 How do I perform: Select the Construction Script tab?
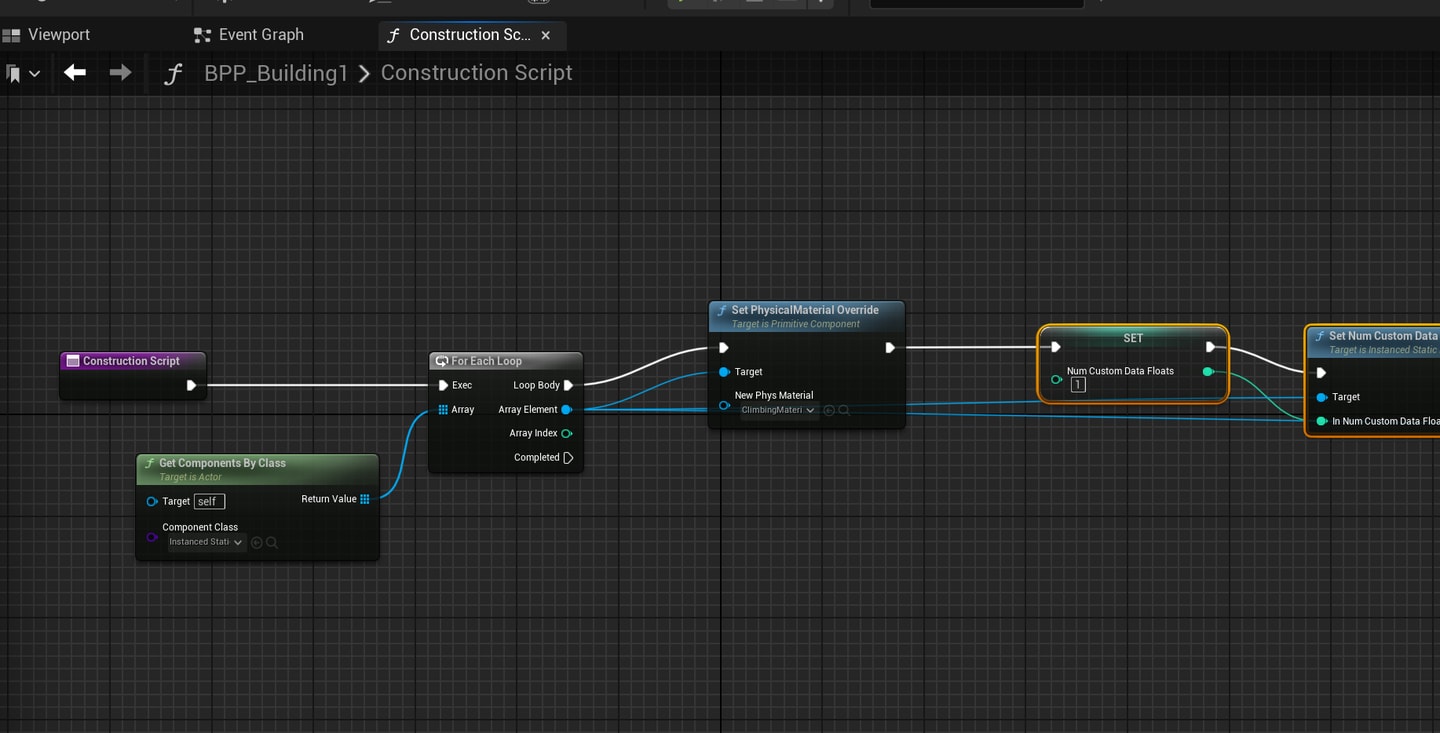470,34
